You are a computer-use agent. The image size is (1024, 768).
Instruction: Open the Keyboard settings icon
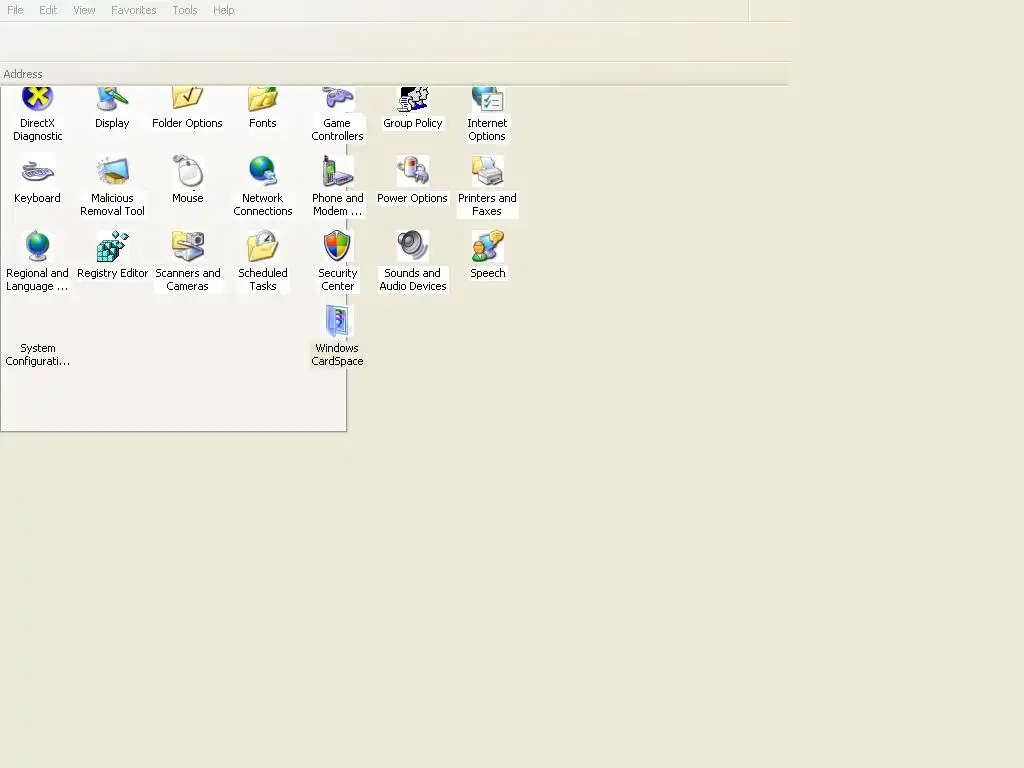(x=37, y=172)
